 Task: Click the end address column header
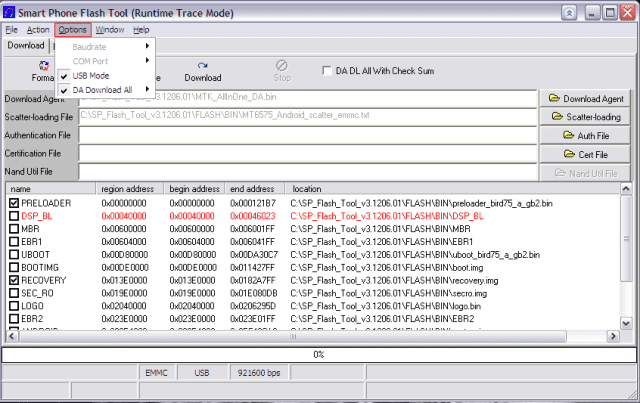(255, 189)
